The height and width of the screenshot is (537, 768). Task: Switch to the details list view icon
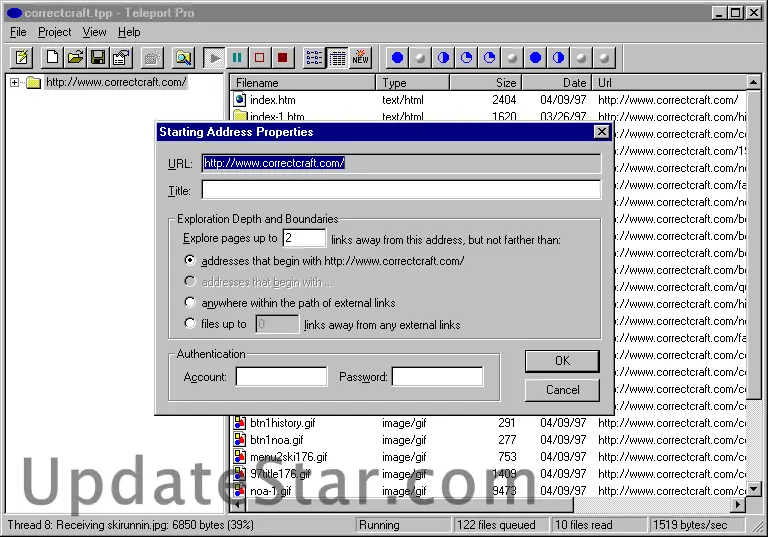pos(337,57)
